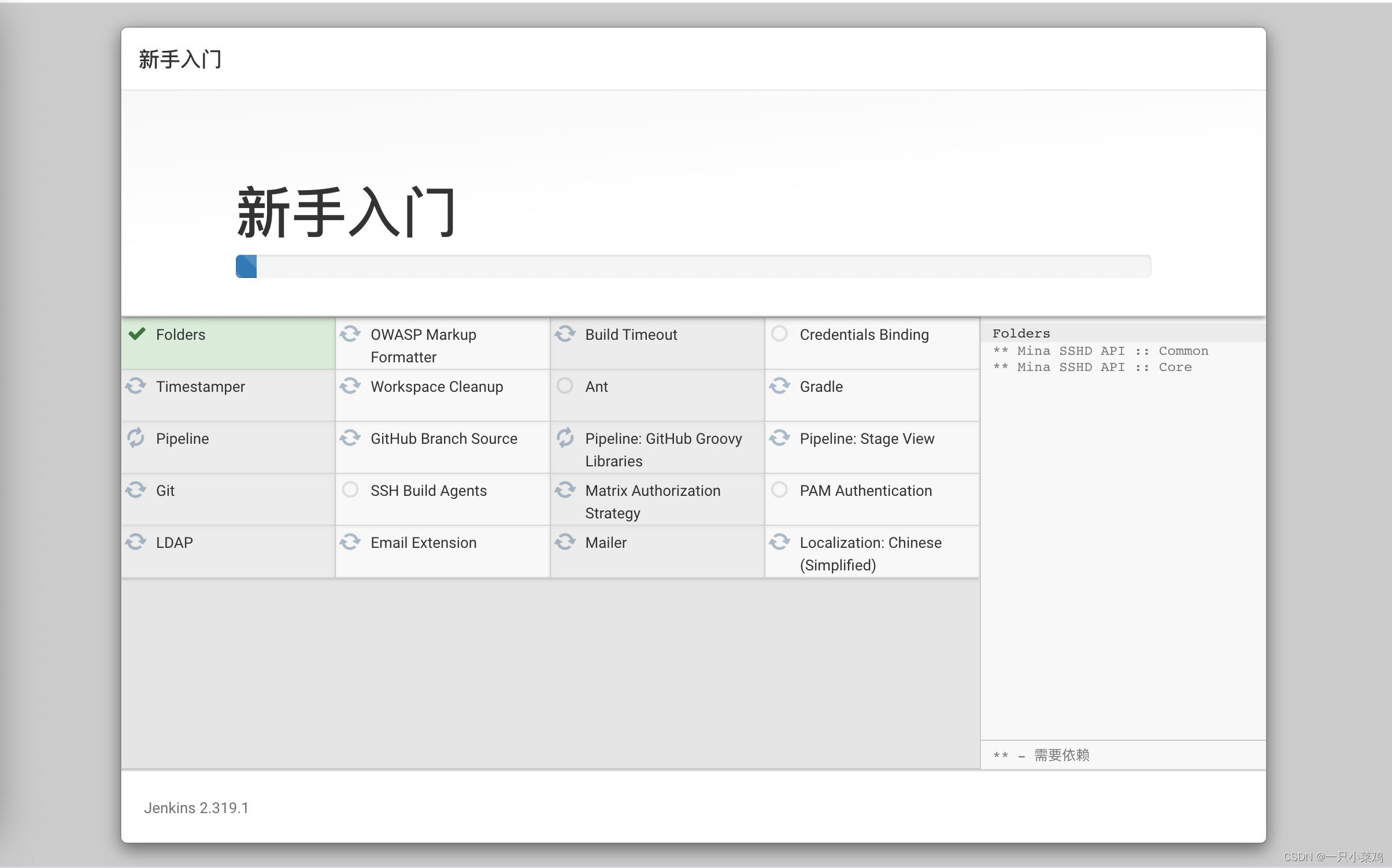Screen dimensions: 1392x868
Task: Click the sync icon next to Gradle
Action: 779,386
